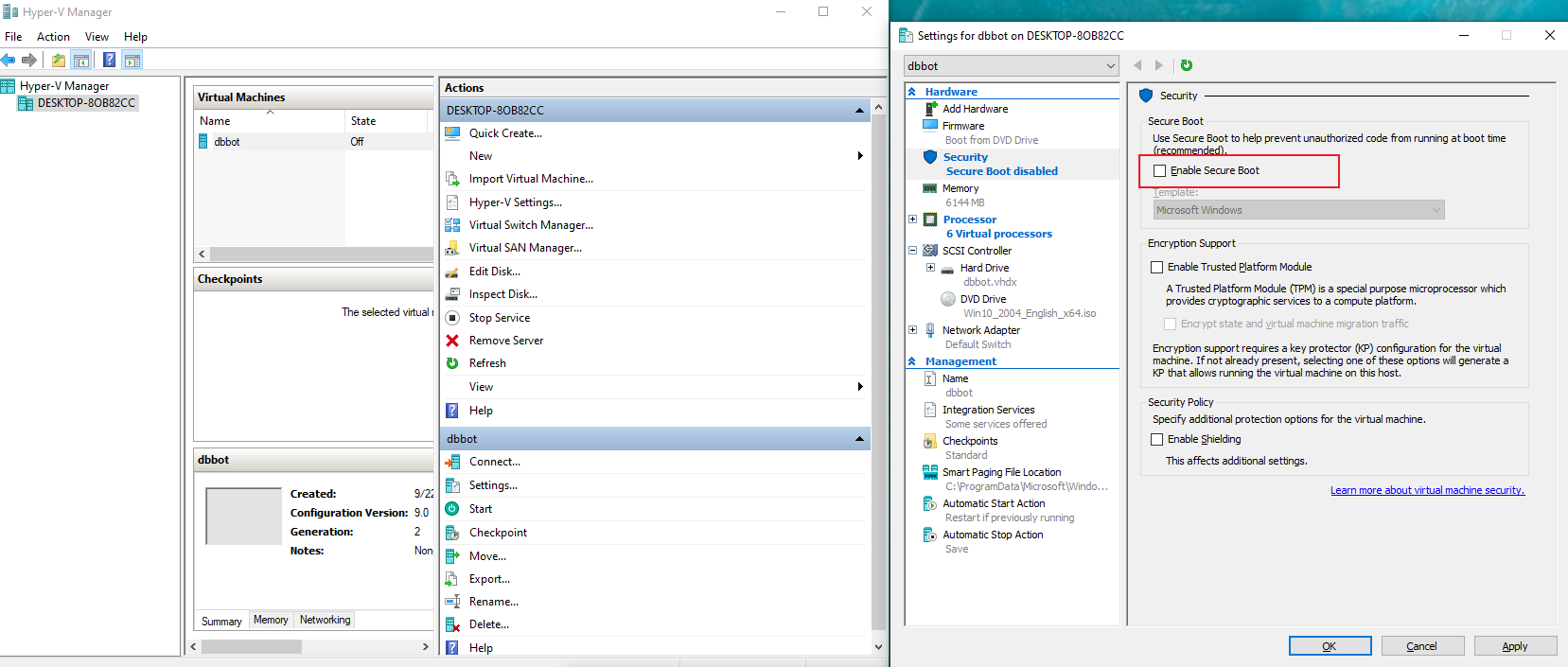The height and width of the screenshot is (667, 1568).
Task: Click the green Refresh icon in Actions
Action: coord(452,363)
